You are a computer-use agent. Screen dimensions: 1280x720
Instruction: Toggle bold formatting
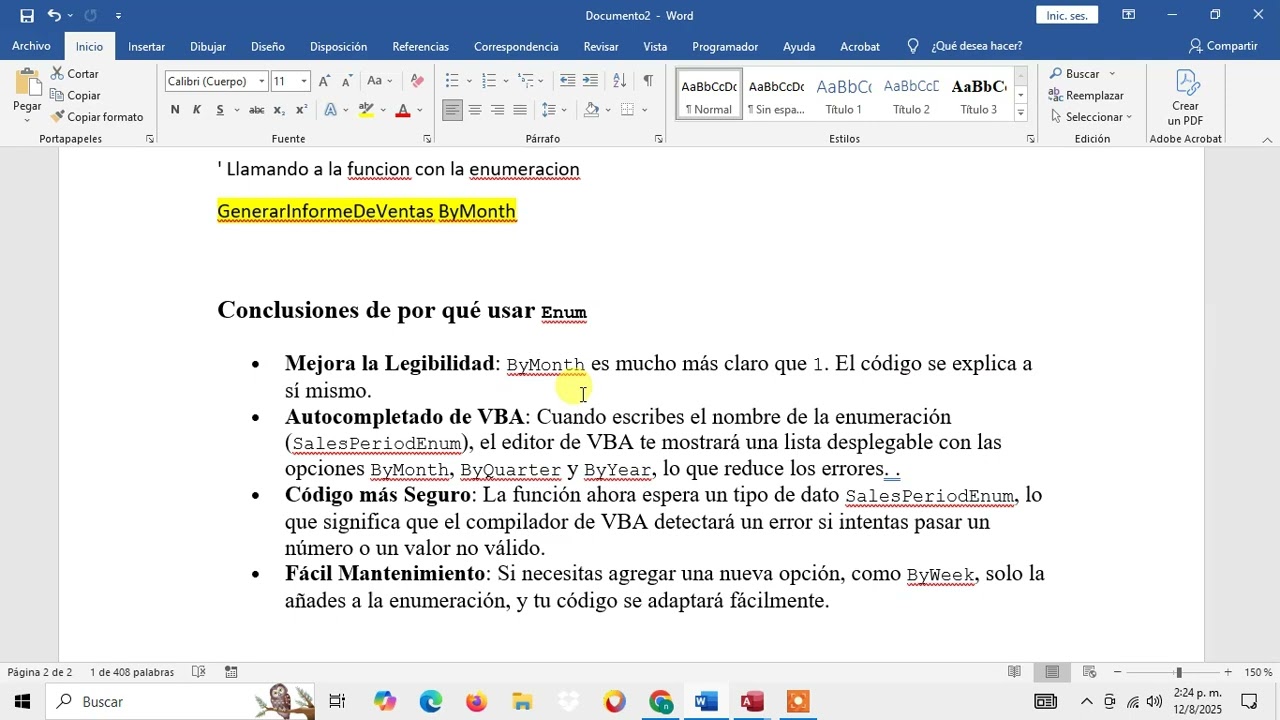[175, 110]
